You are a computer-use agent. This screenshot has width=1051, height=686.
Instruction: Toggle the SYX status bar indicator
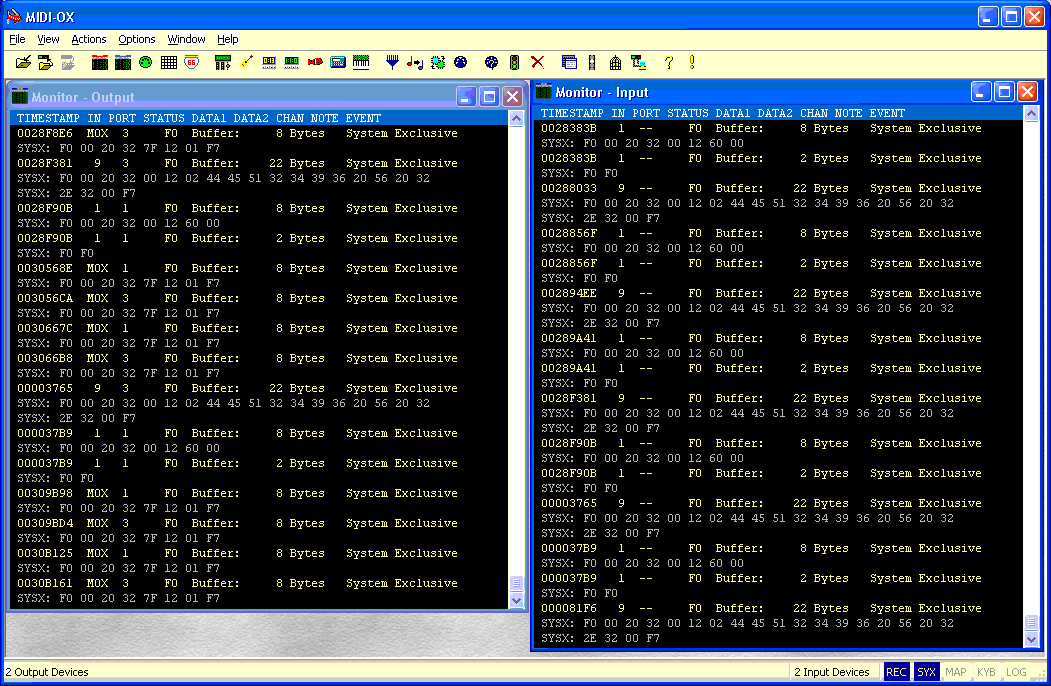[x=926, y=672]
